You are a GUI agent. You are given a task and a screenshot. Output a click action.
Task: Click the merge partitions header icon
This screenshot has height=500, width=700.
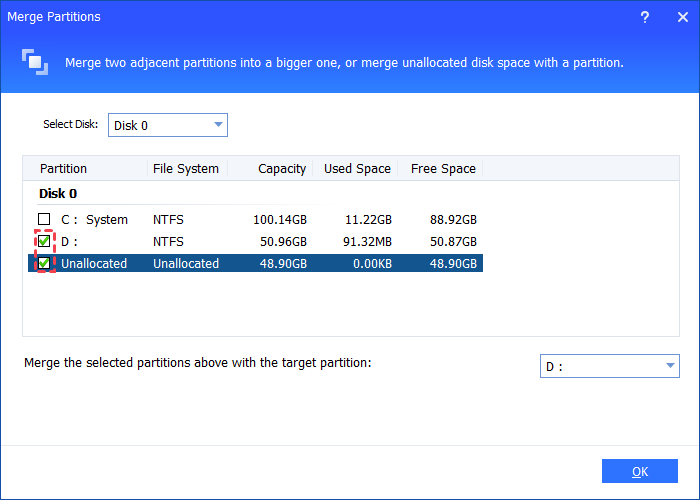(35, 62)
